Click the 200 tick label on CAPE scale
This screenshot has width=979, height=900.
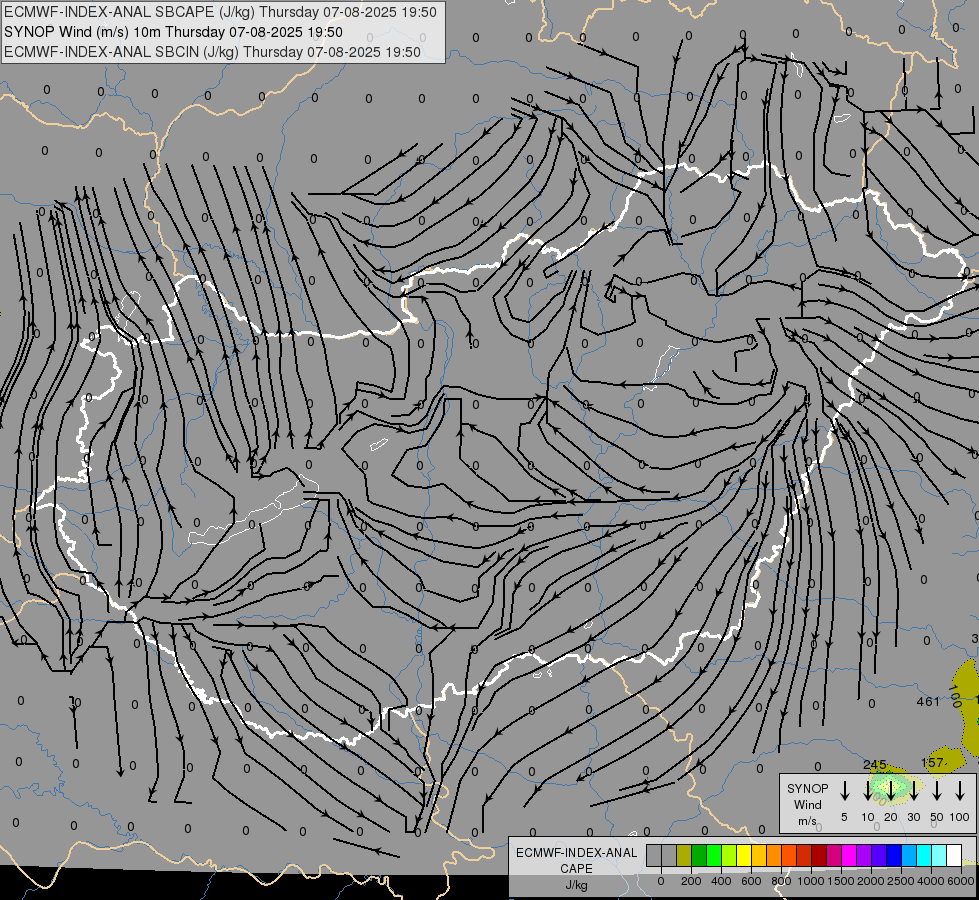[x=691, y=881]
